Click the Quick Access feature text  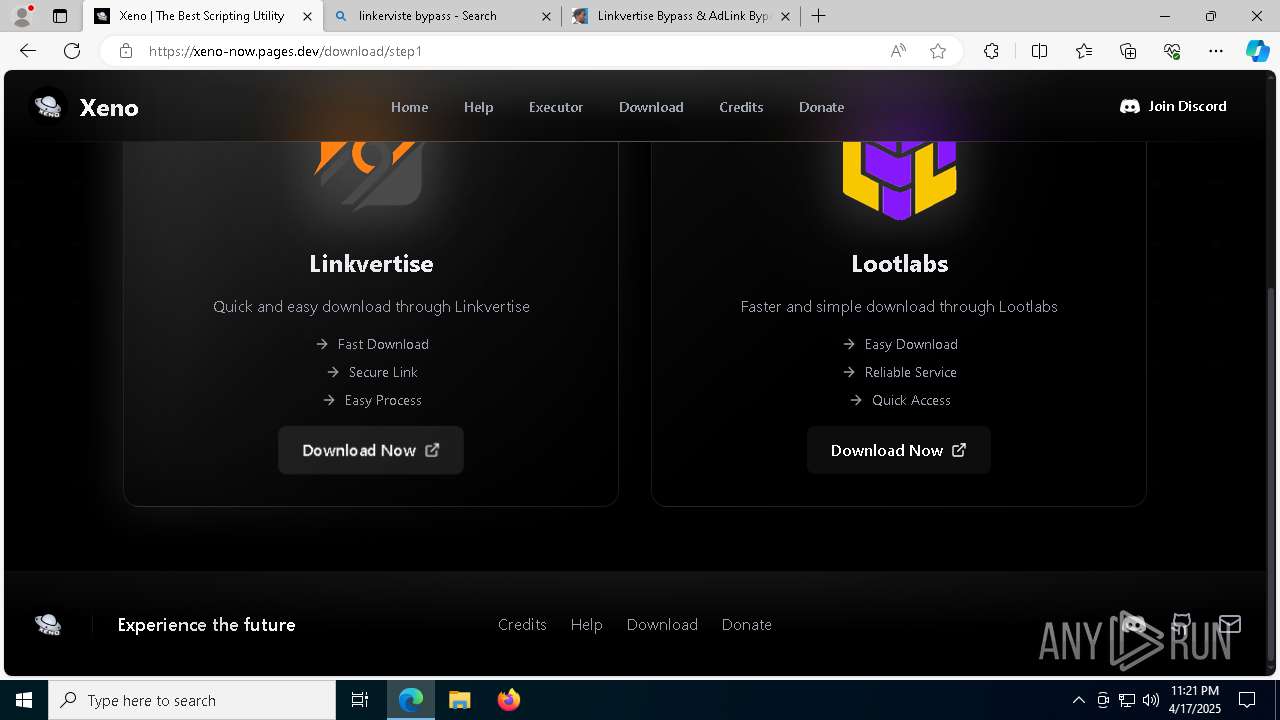coord(911,400)
